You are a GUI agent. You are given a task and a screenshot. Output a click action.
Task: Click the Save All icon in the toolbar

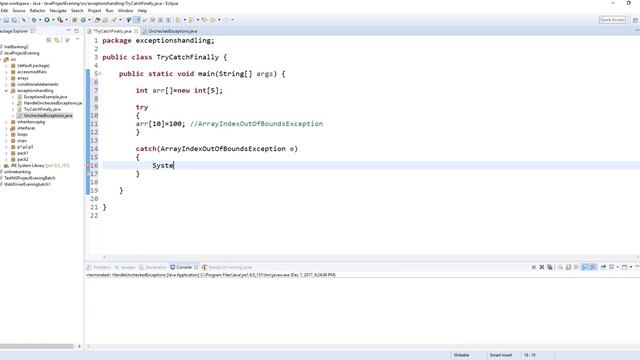14,20
